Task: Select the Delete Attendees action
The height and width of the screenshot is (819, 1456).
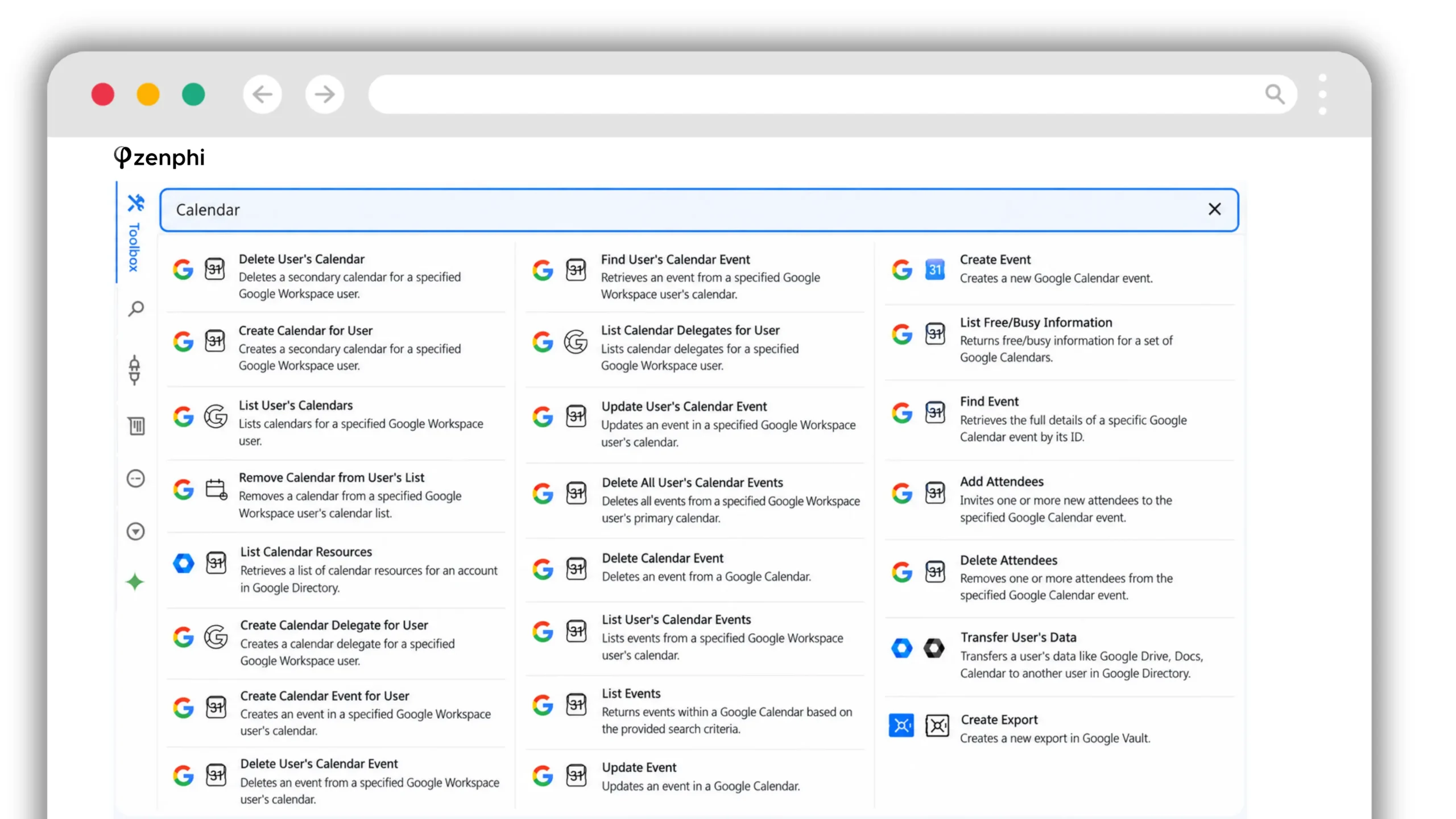Action: 1059,578
